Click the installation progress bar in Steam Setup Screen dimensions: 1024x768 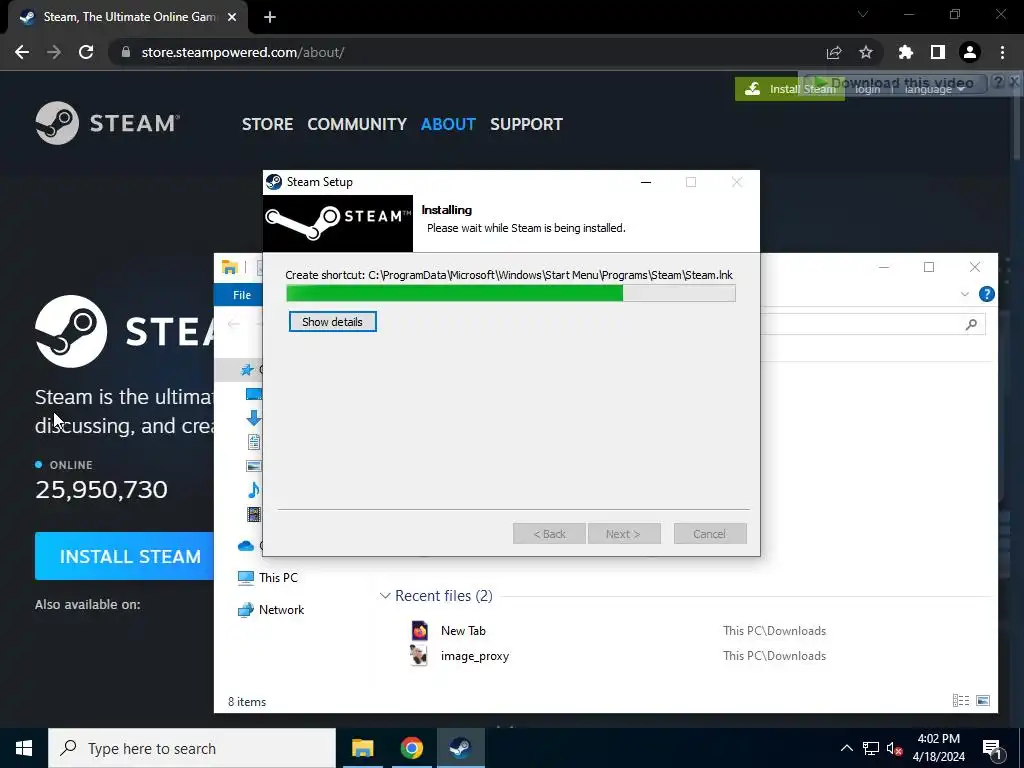point(511,293)
